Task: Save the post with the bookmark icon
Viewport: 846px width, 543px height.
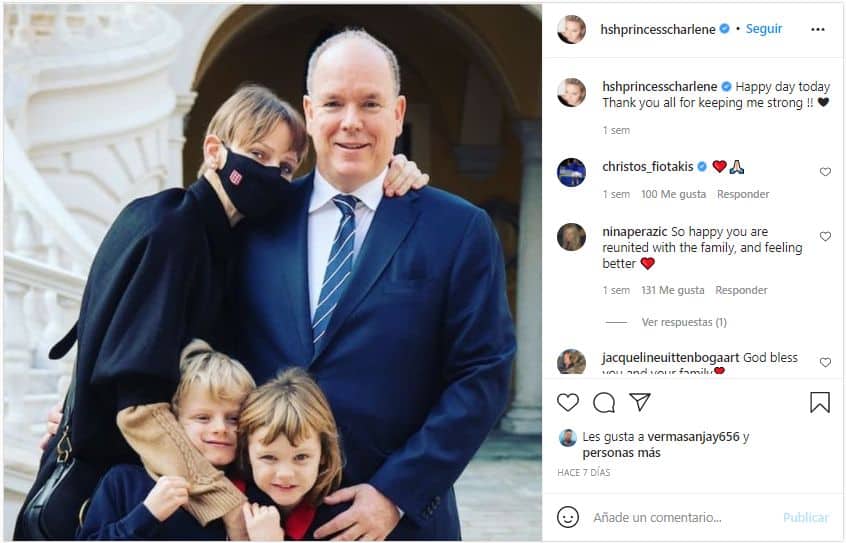Action: click(x=820, y=402)
